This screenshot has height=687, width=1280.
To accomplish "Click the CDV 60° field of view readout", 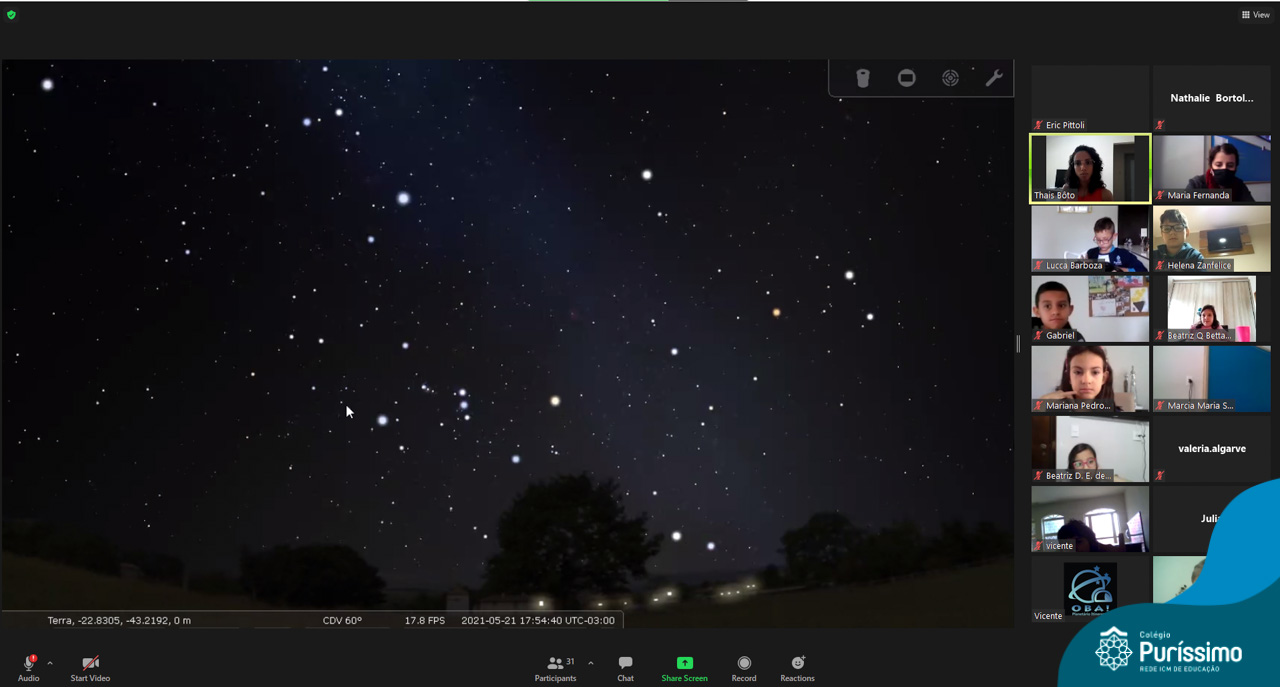I will click(342, 621).
